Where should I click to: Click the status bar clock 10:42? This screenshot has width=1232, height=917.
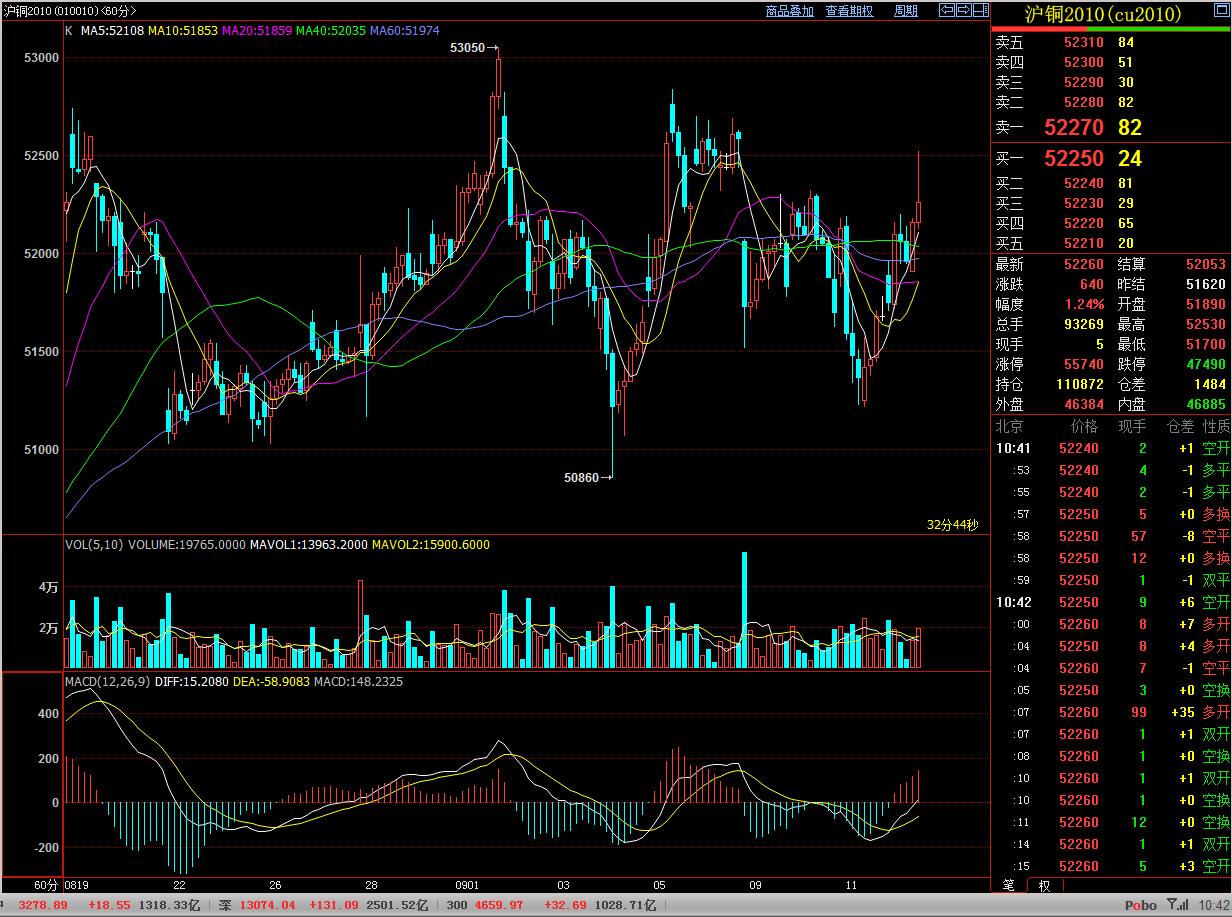1214,905
